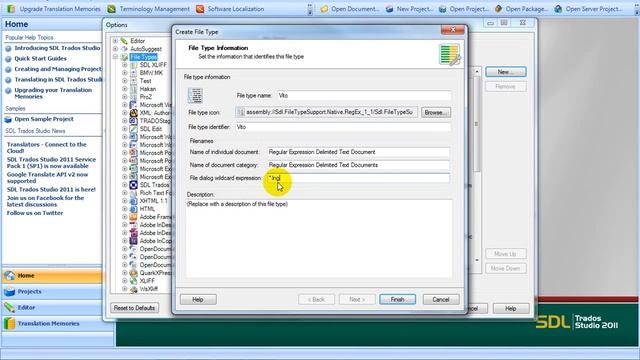Expand the ProZ file type node
Viewport: 640px width, 360px height.
pyautogui.click(x=125, y=97)
